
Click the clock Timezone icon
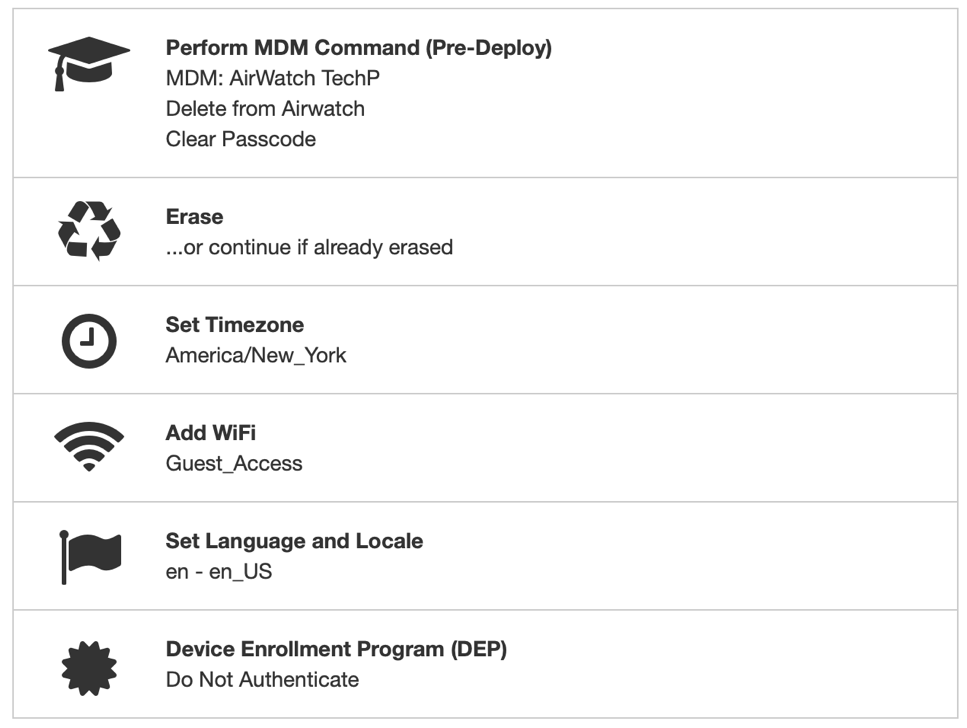point(89,340)
